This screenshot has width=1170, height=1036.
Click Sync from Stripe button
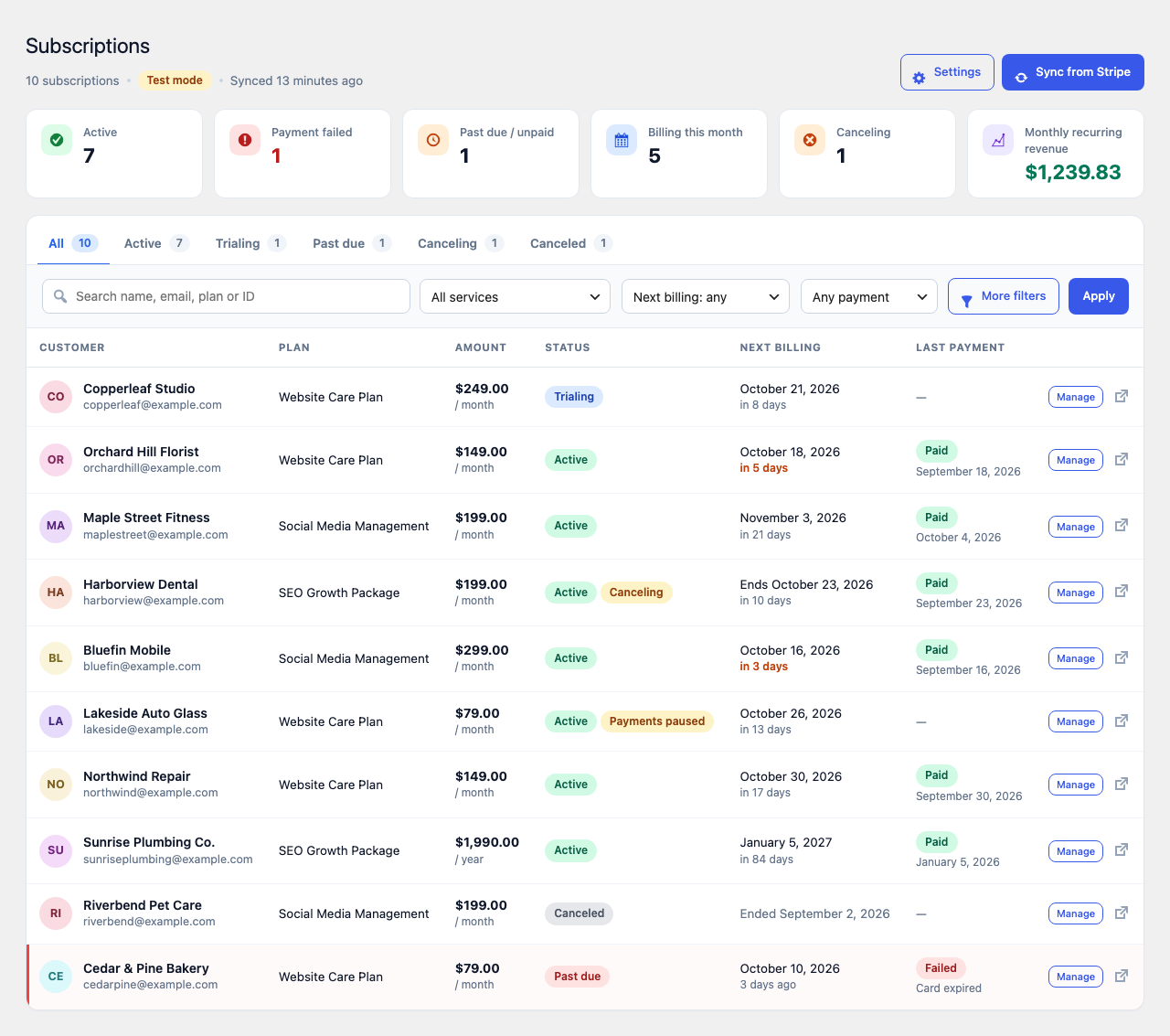[x=1073, y=72]
